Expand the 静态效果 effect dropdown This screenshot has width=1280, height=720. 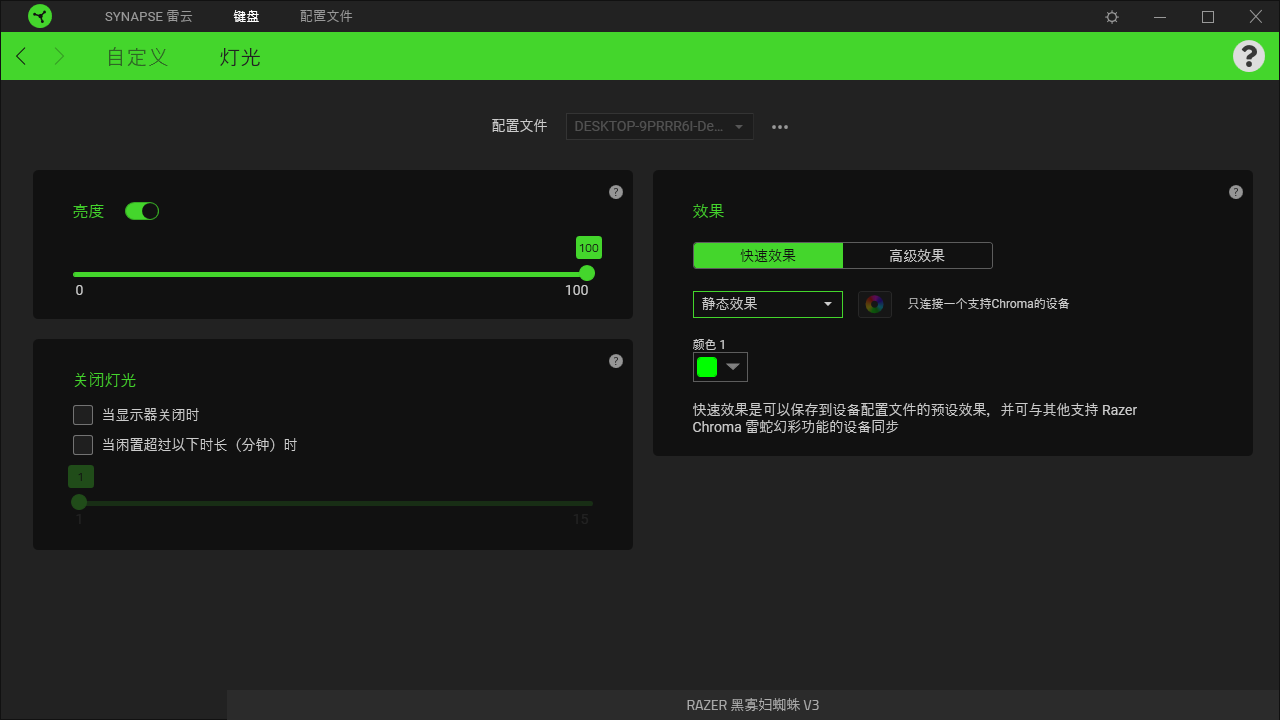[768, 304]
